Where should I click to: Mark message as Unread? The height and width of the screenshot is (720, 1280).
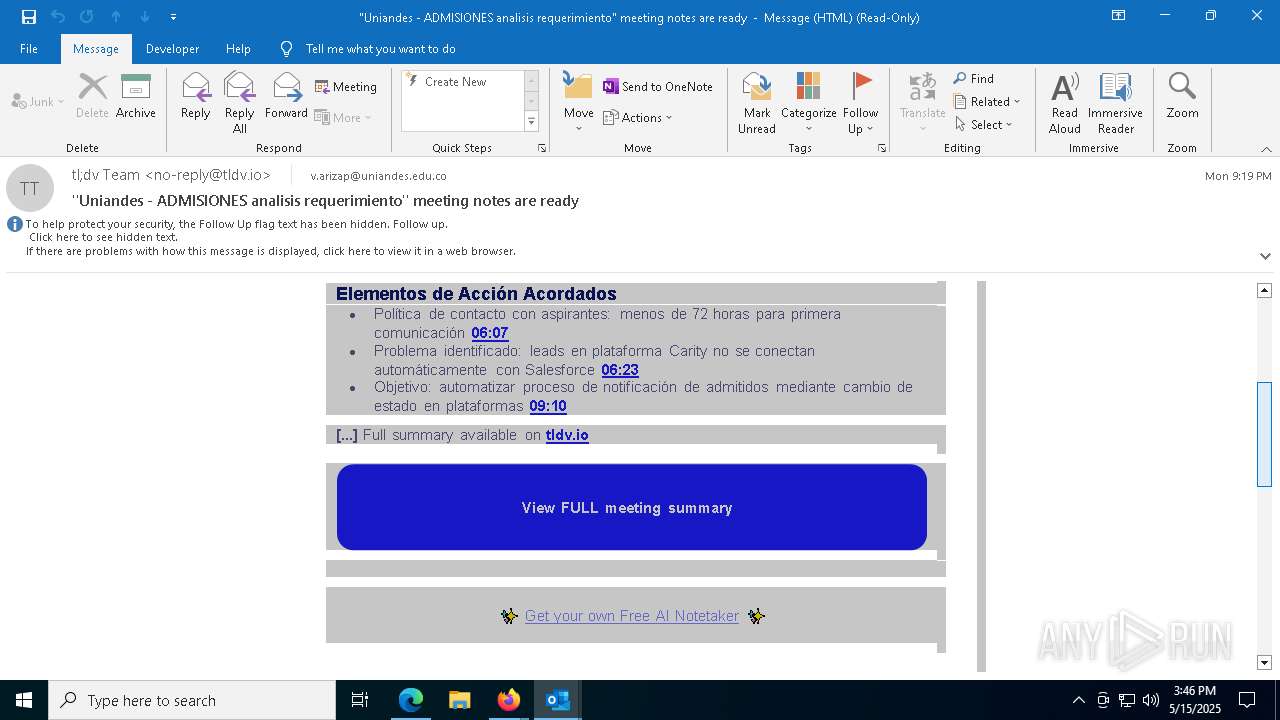[757, 103]
